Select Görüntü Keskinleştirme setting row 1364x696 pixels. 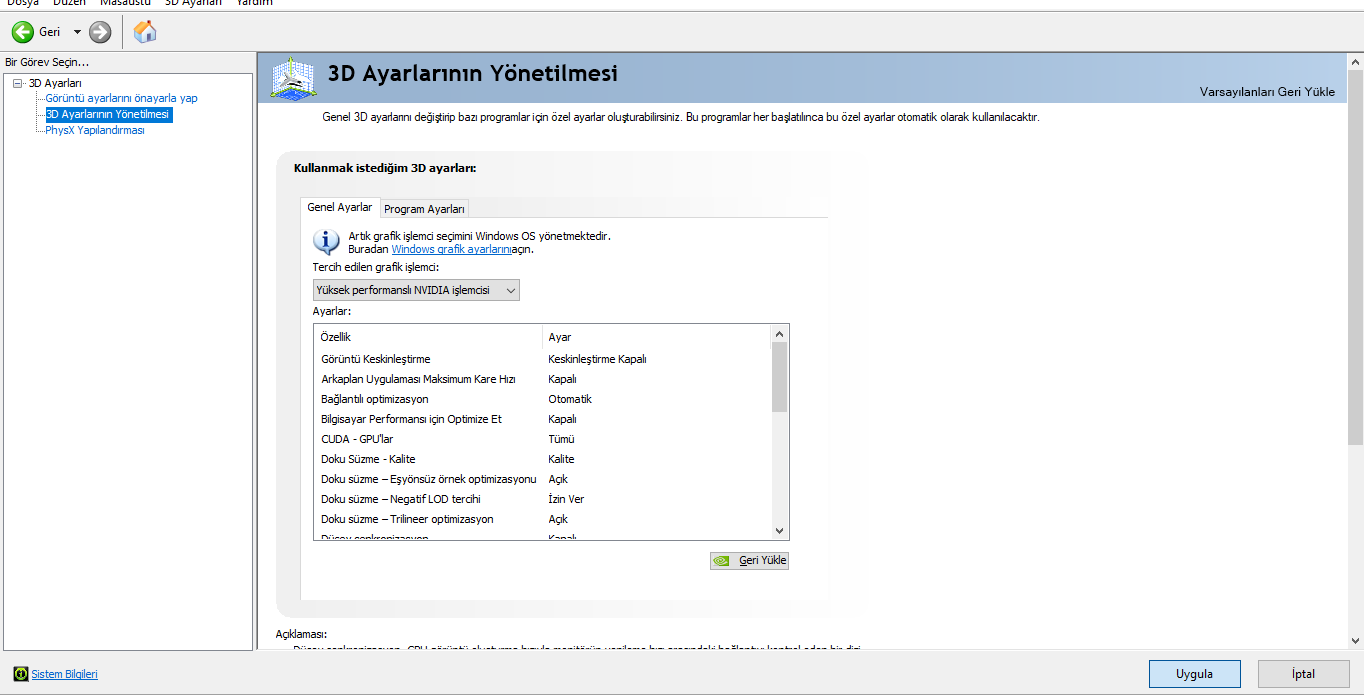(x=542, y=359)
